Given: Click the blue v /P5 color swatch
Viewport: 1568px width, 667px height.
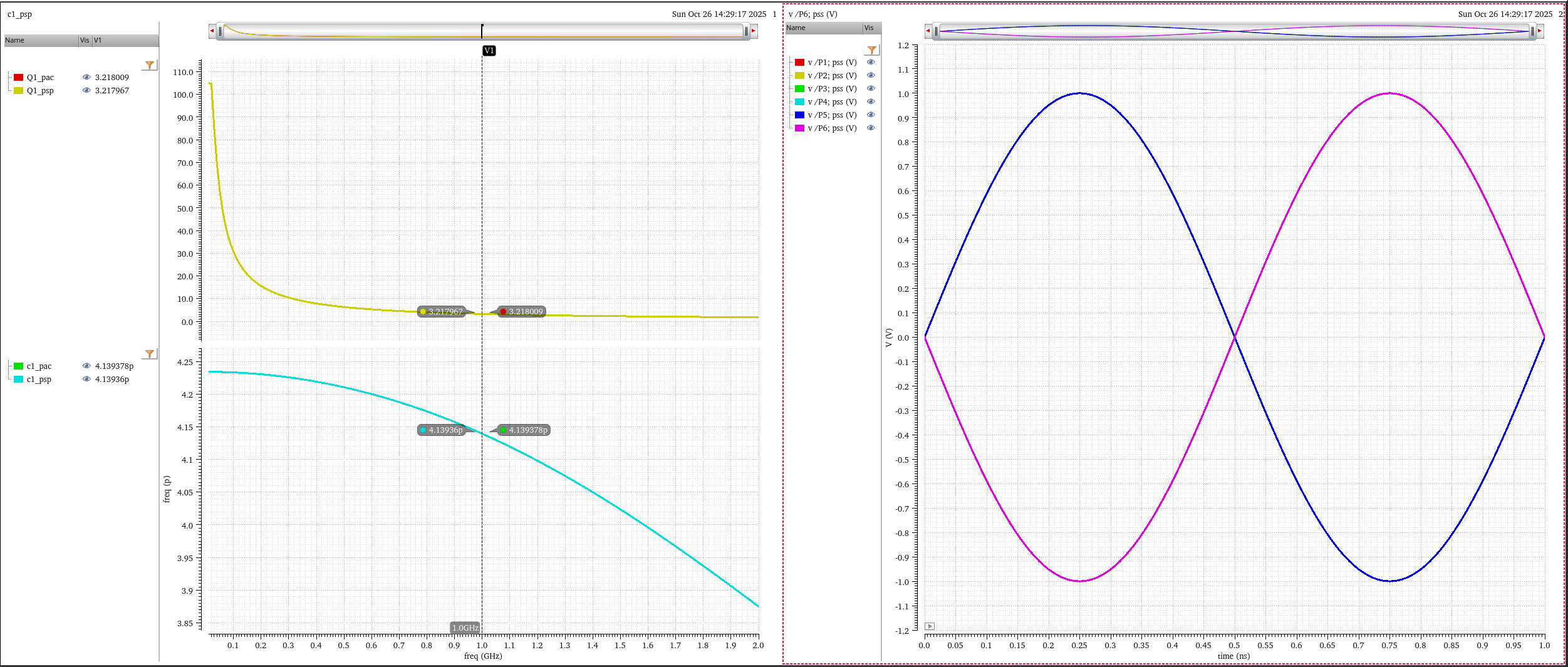Looking at the screenshot, I should [x=799, y=115].
